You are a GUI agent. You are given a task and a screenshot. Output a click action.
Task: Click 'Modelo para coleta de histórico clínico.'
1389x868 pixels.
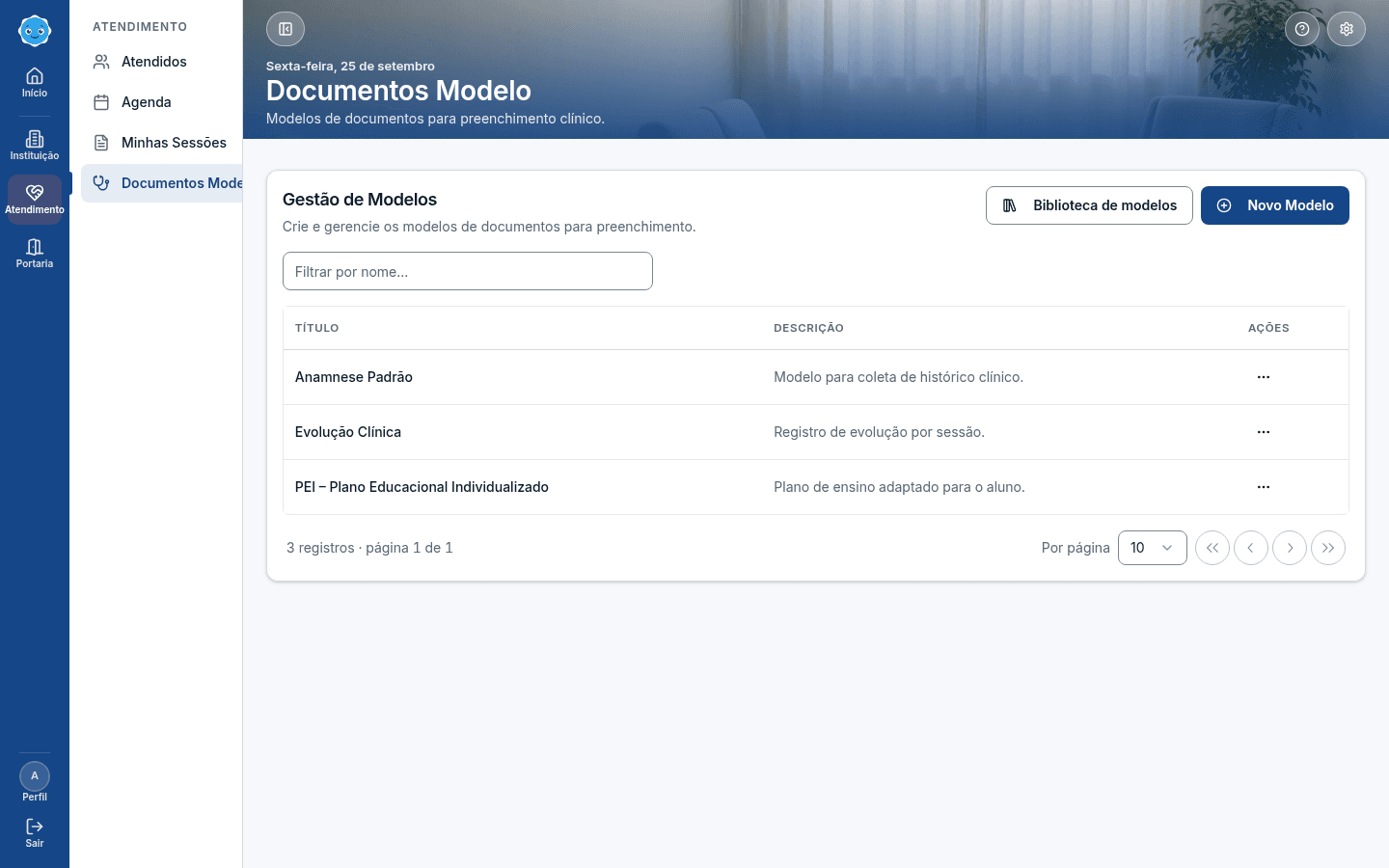898,377
